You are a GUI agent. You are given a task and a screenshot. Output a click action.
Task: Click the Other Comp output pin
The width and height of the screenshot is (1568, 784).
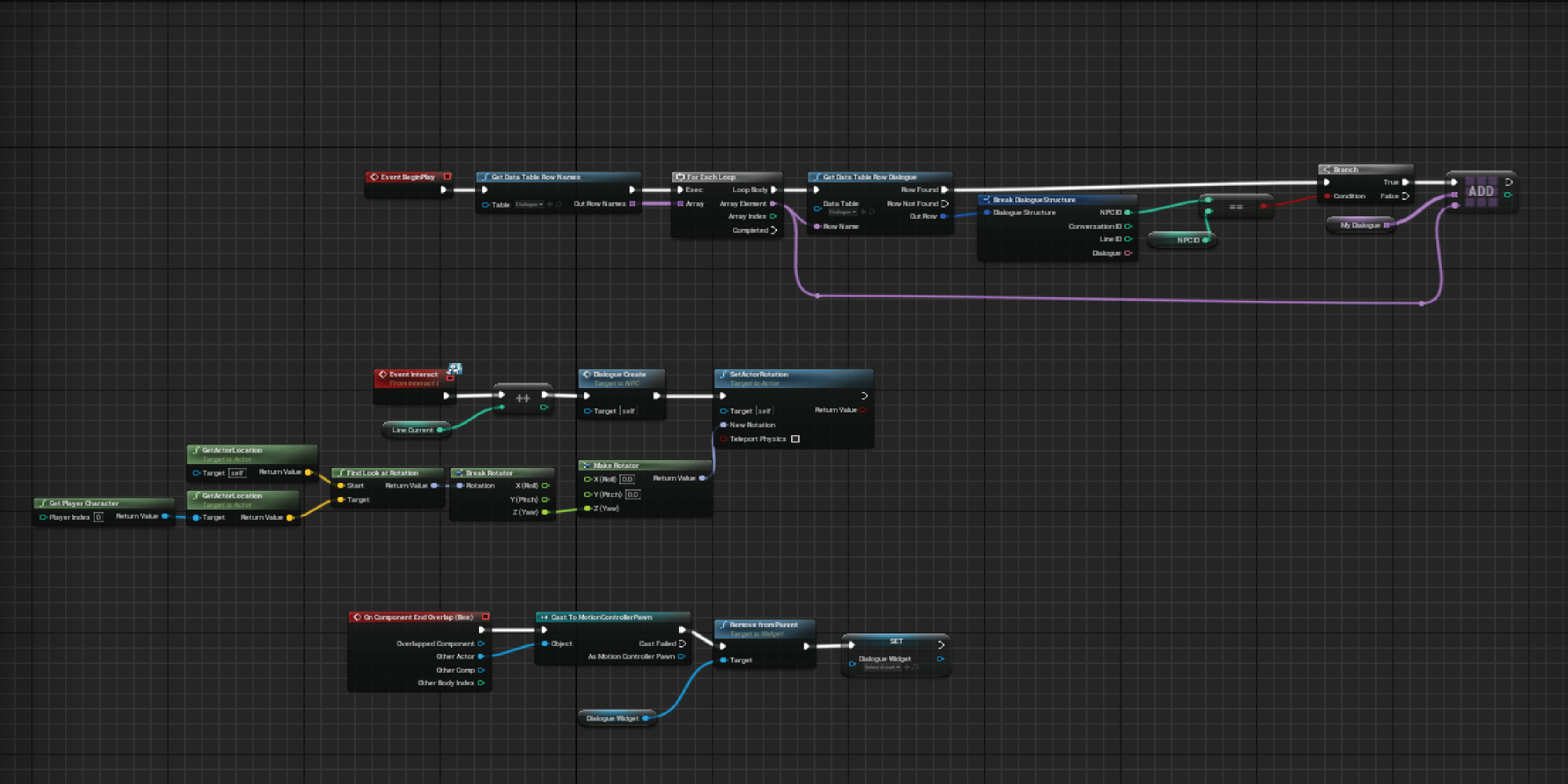tap(481, 670)
